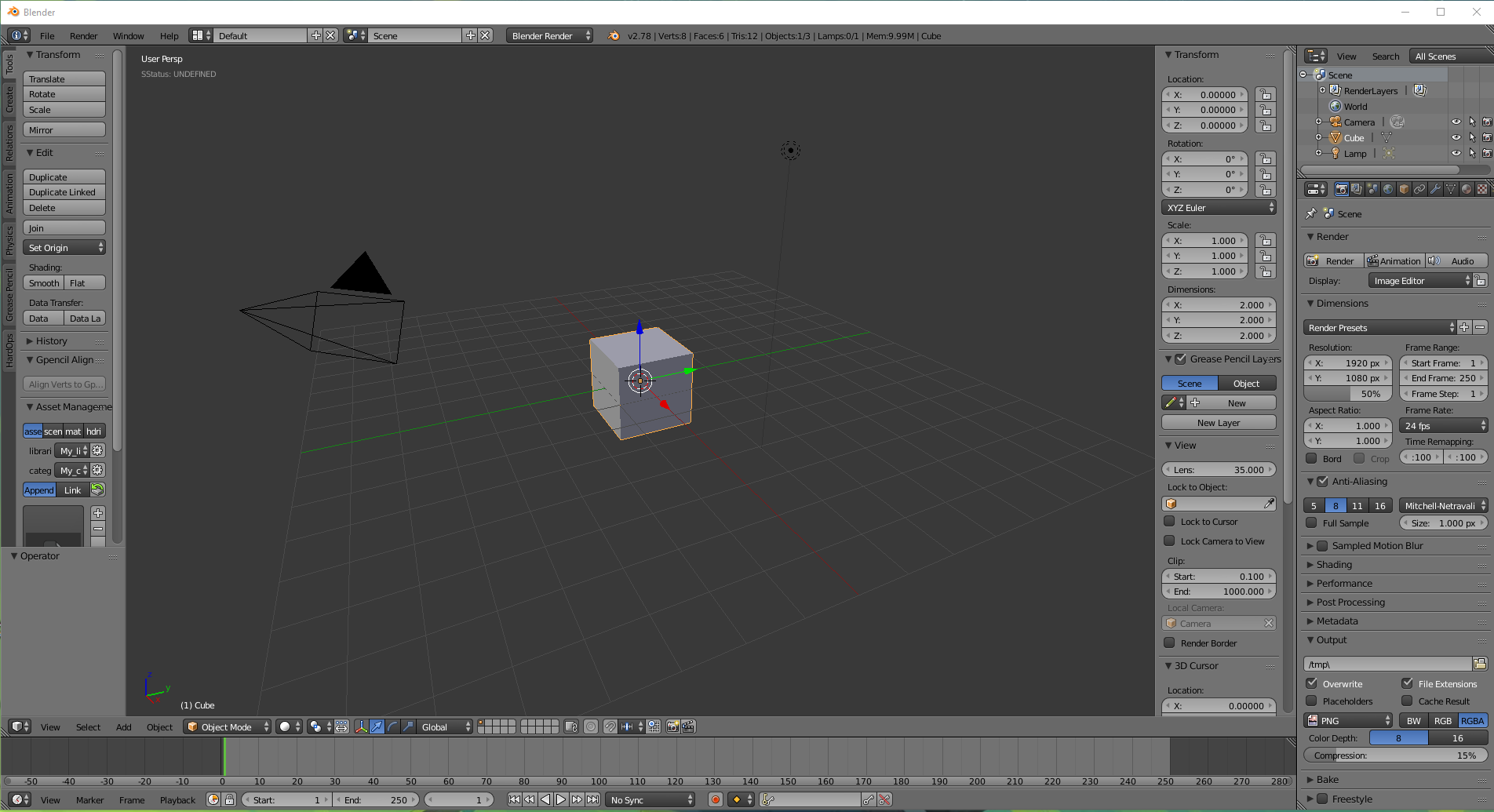The image size is (1494, 812).
Task: Enable Placeholders checkbox
Action: click(1311, 701)
